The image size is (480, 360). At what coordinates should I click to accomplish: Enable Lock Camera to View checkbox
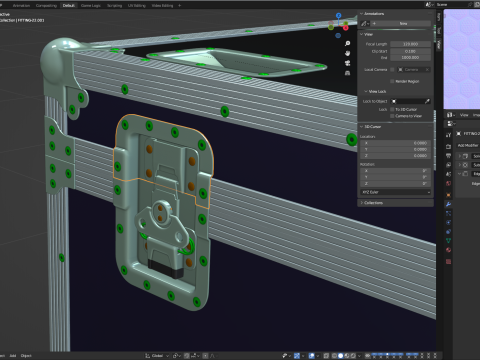[x=392, y=116]
